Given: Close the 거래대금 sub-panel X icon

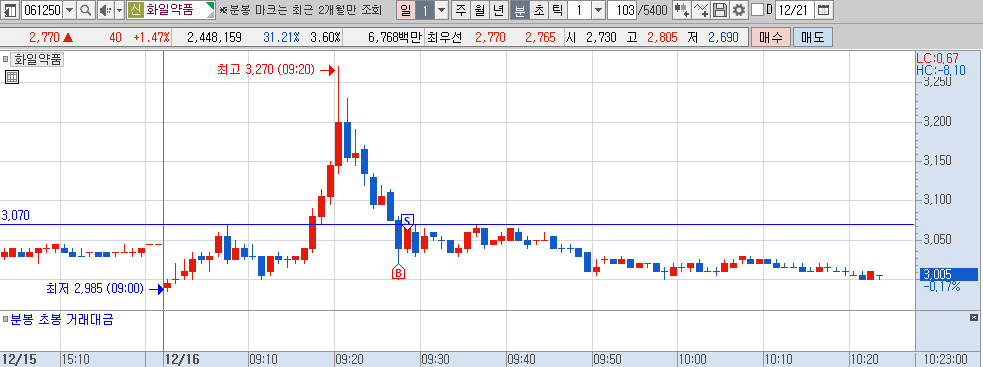Looking at the screenshot, I should pos(974,318).
